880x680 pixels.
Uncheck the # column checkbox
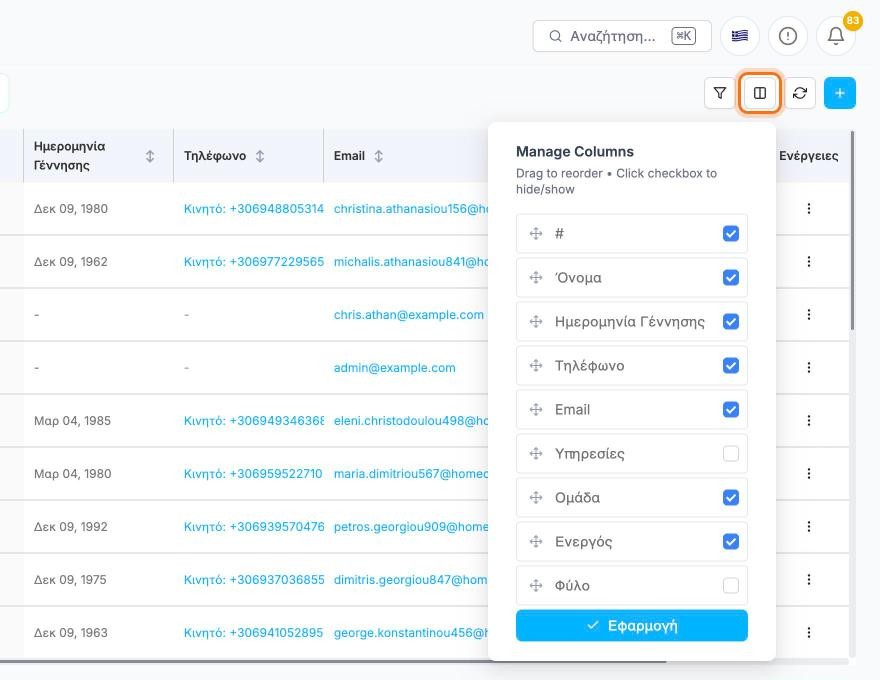click(x=731, y=233)
